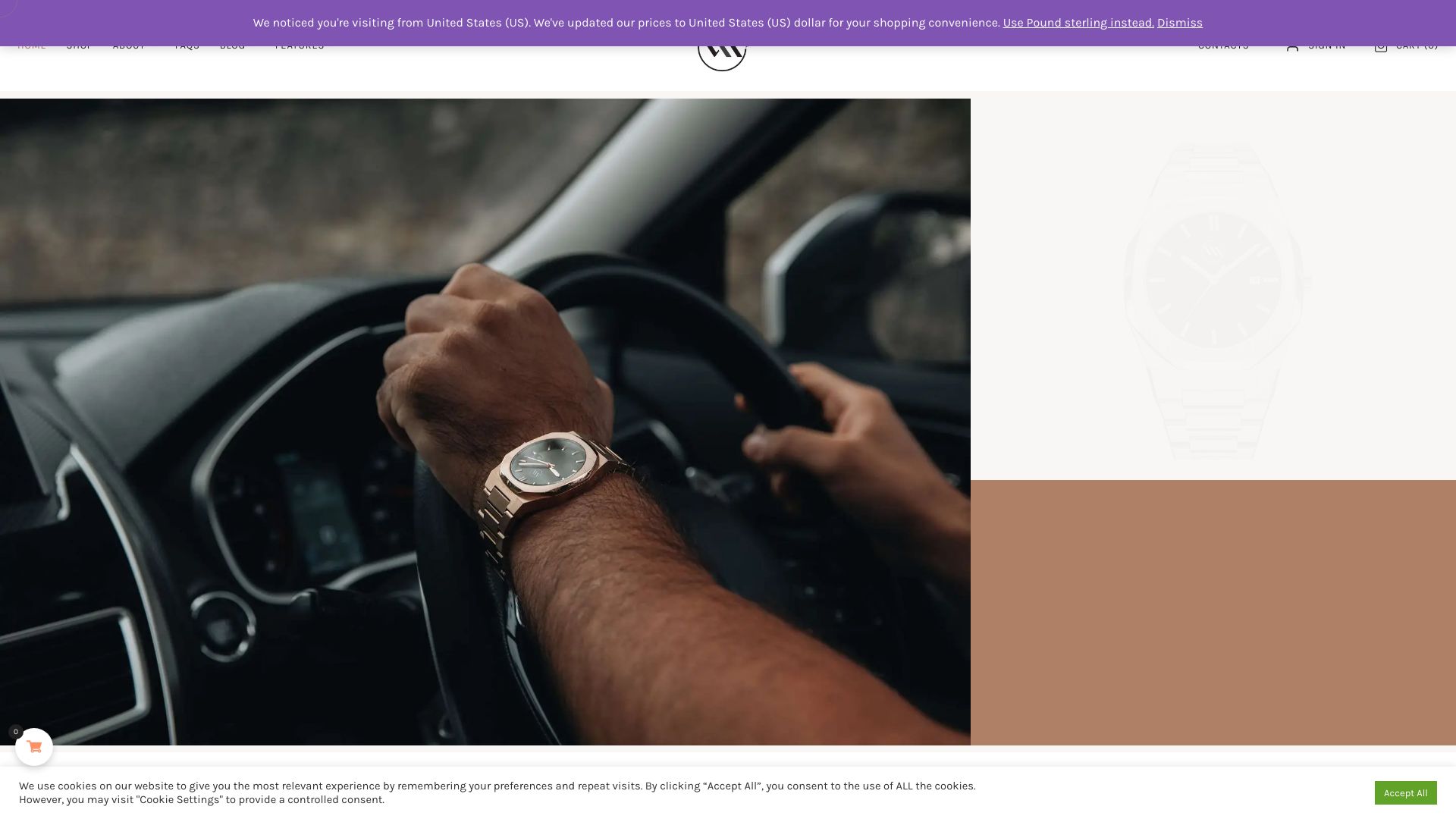Click the brown color panel

point(1213,613)
